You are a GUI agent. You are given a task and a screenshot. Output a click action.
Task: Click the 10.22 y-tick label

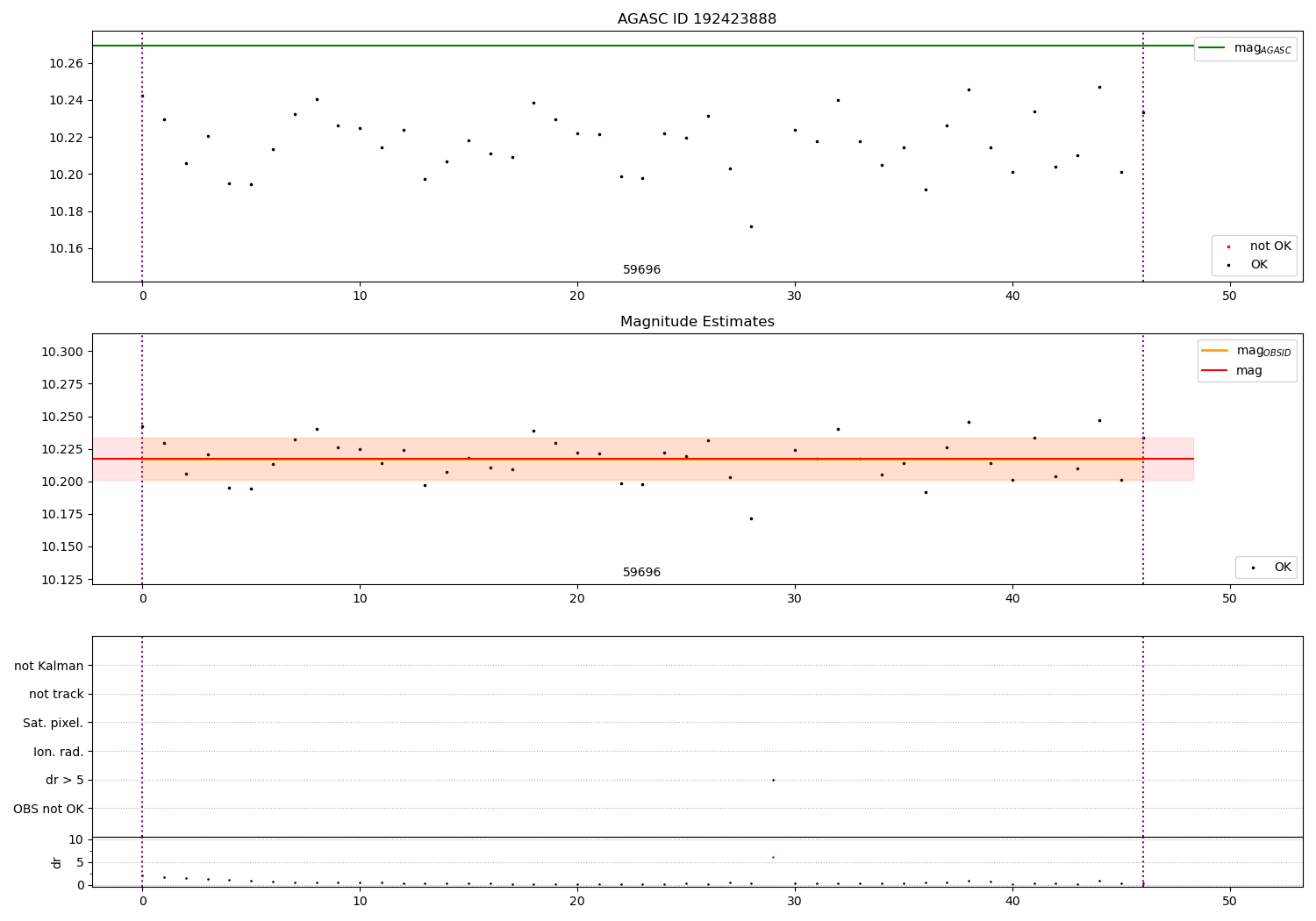[66, 138]
